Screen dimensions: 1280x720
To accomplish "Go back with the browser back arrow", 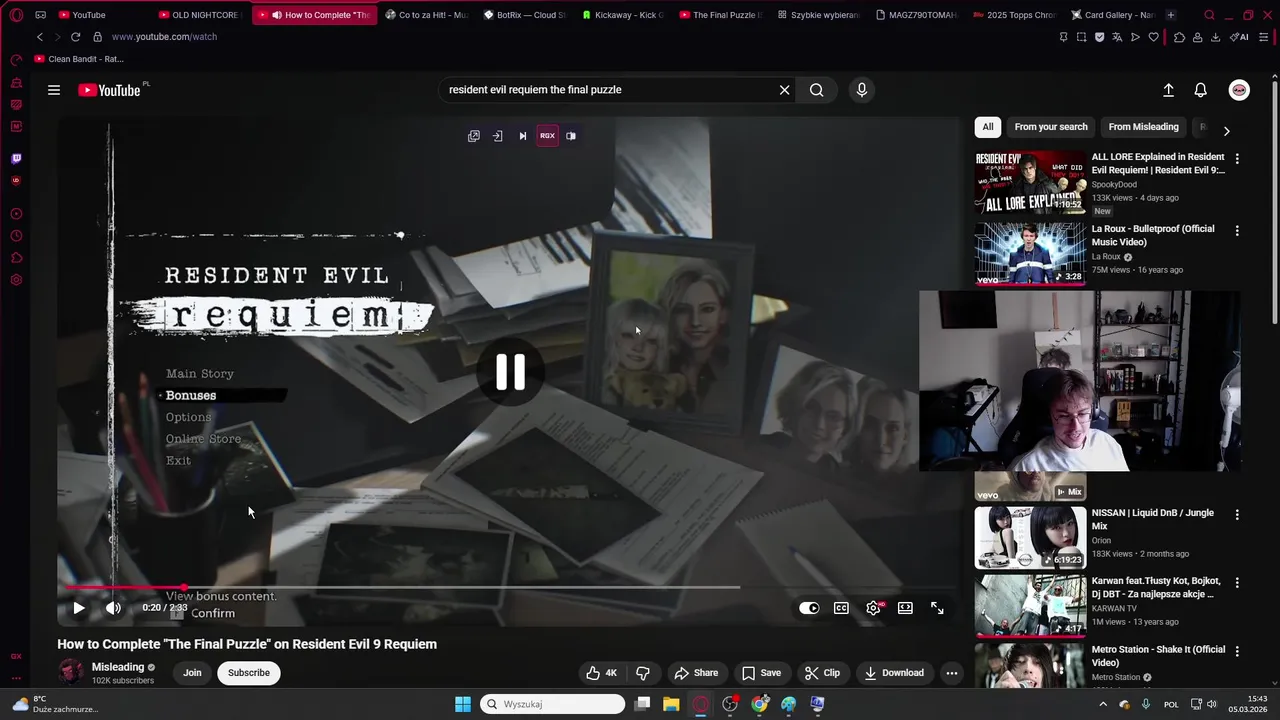I will pos(39,37).
